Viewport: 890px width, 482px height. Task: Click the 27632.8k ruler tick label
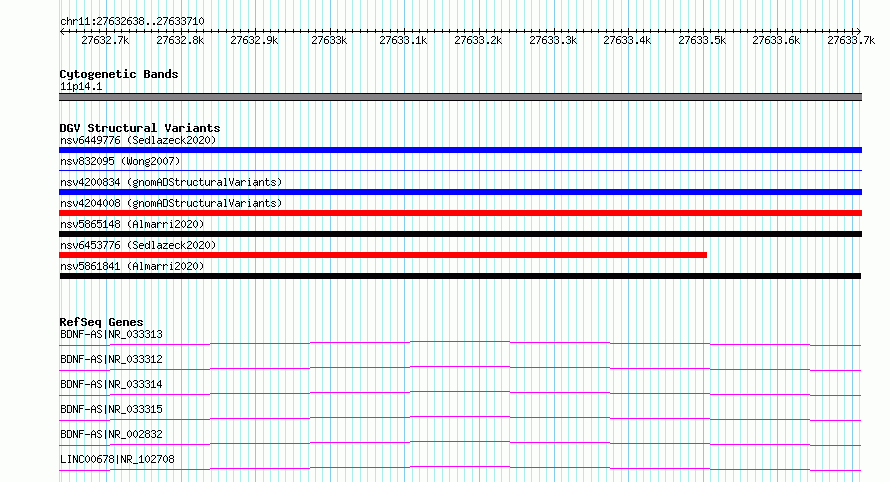[x=180, y=40]
